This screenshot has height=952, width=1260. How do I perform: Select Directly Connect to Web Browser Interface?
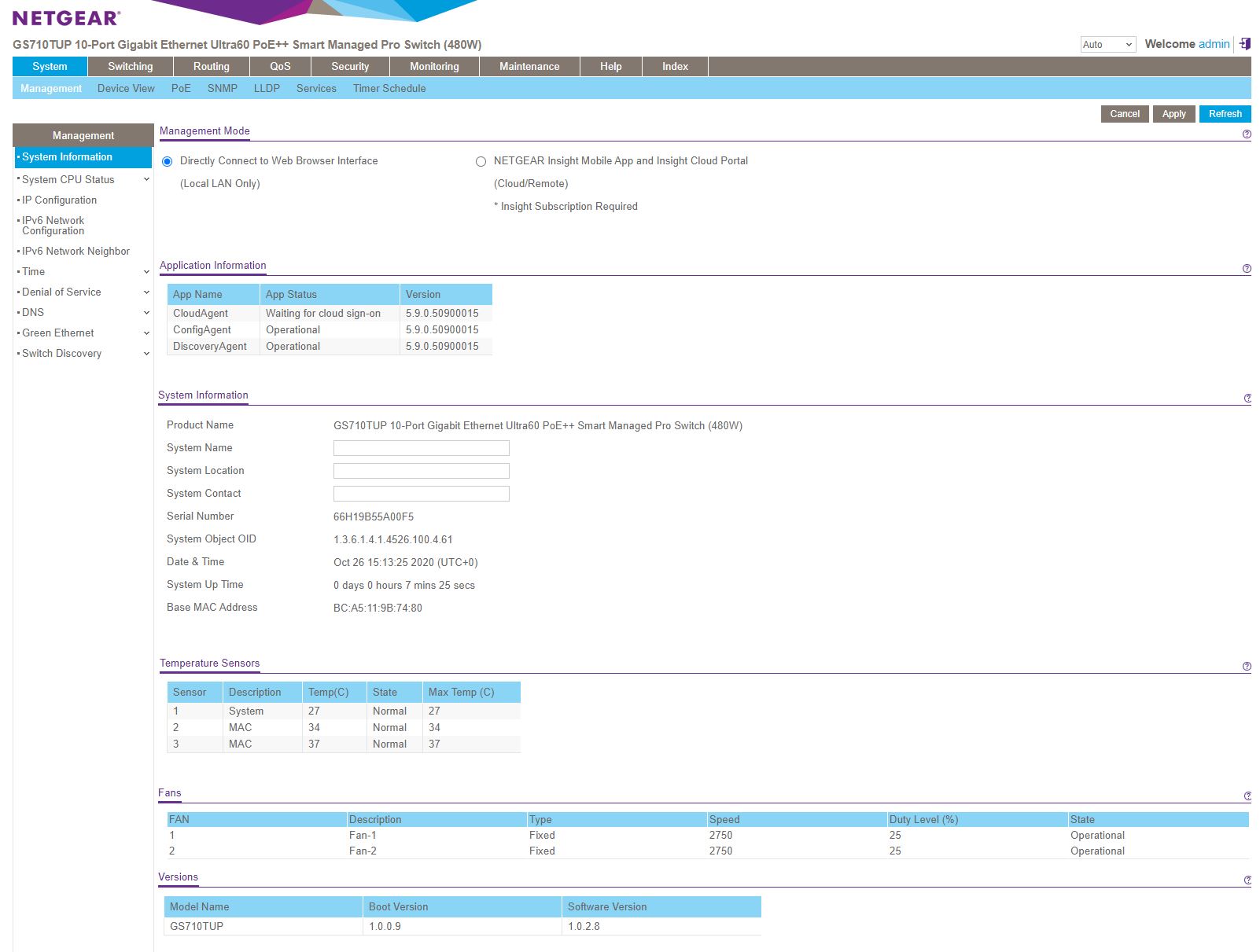tap(167, 161)
